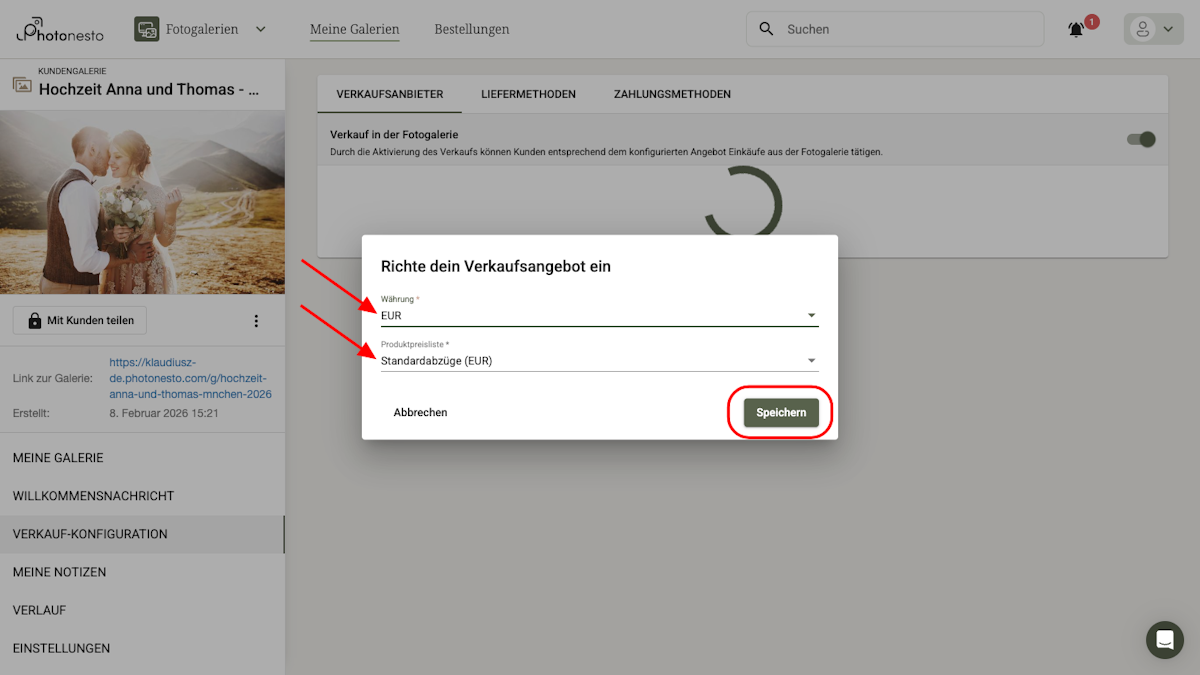Click Abbrechen to cancel
Screen dimensions: 1200x675
[x=420, y=412]
